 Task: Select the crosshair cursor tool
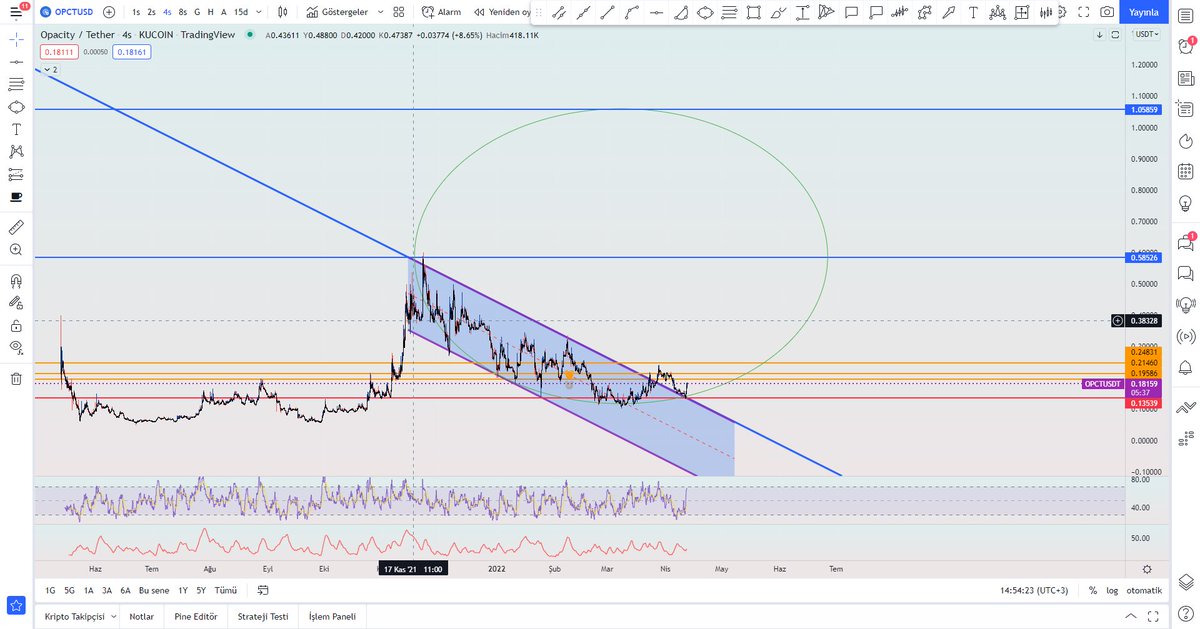(x=16, y=38)
